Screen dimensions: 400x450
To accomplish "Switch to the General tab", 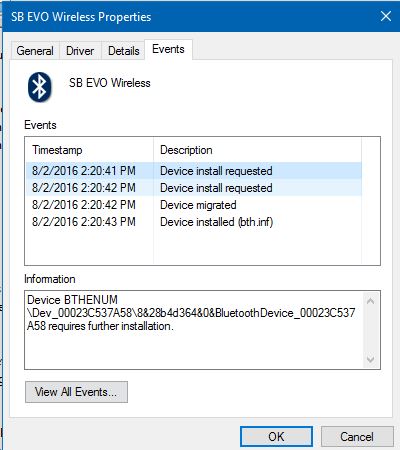I will 35,51.
